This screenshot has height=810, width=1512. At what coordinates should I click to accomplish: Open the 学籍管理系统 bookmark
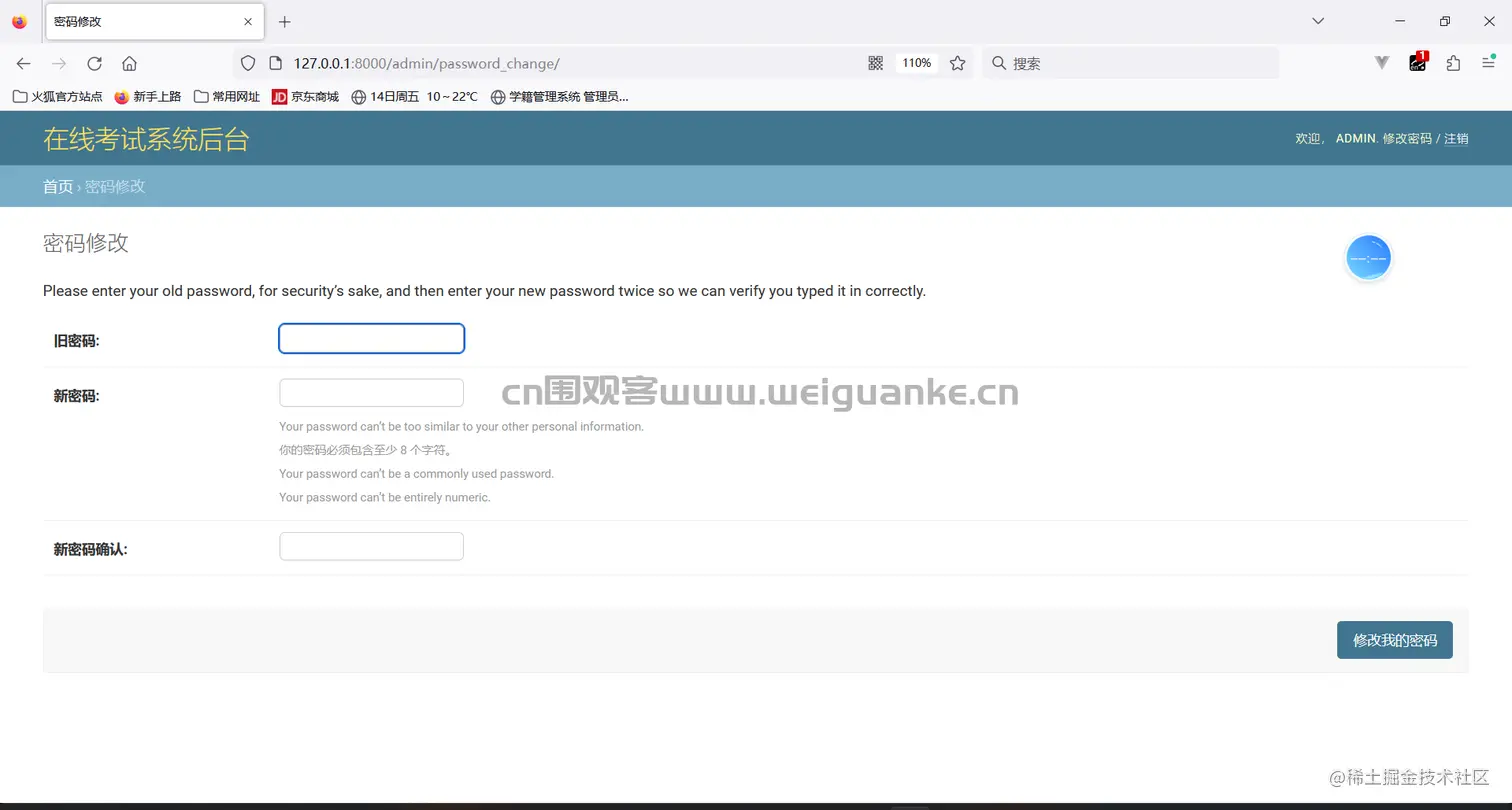coord(559,97)
